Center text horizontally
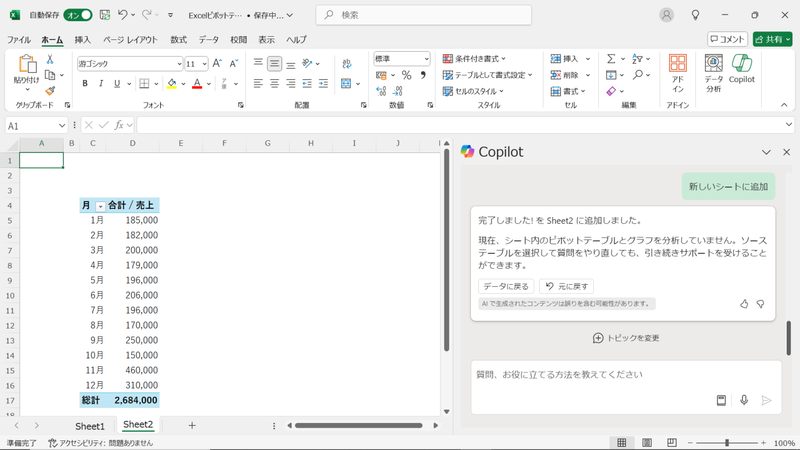Screen dimensions: 800x450 (x=274, y=84)
